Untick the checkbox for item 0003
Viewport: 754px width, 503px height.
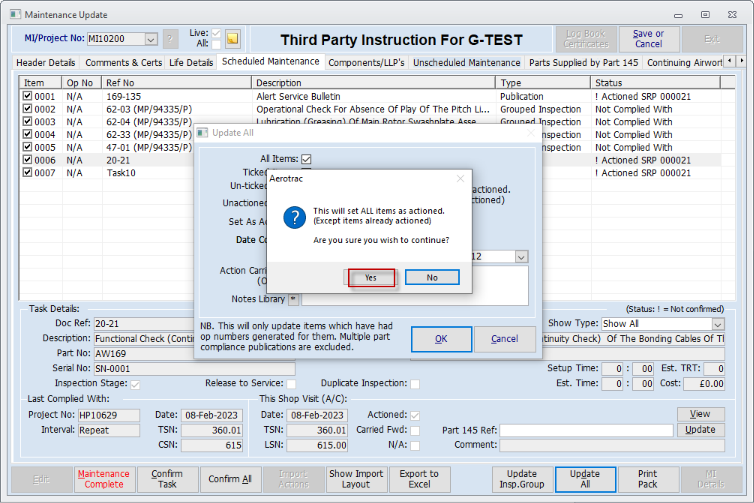coord(28,122)
